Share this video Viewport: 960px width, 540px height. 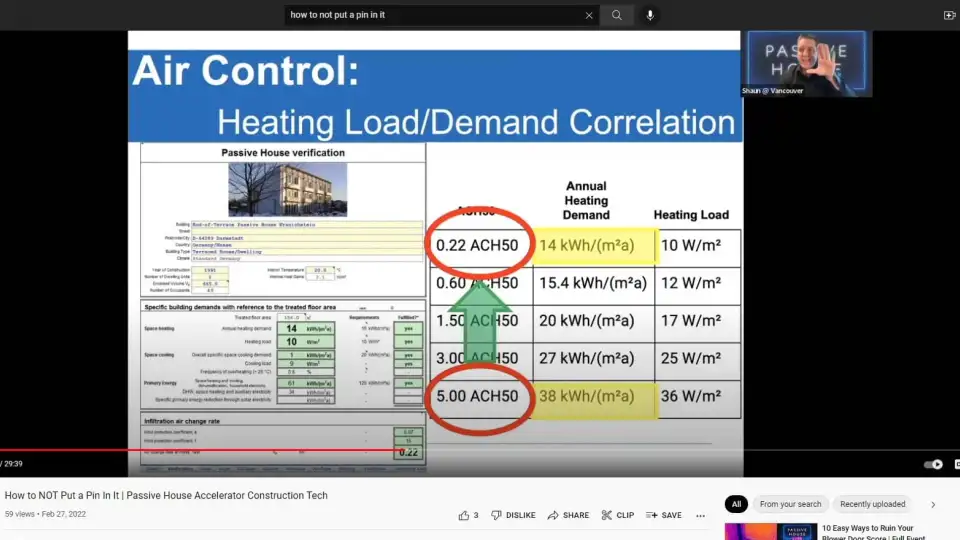(568, 515)
